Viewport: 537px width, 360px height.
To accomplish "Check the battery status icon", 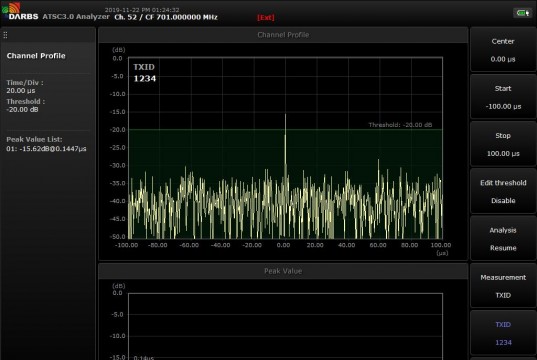I will (522, 13).
